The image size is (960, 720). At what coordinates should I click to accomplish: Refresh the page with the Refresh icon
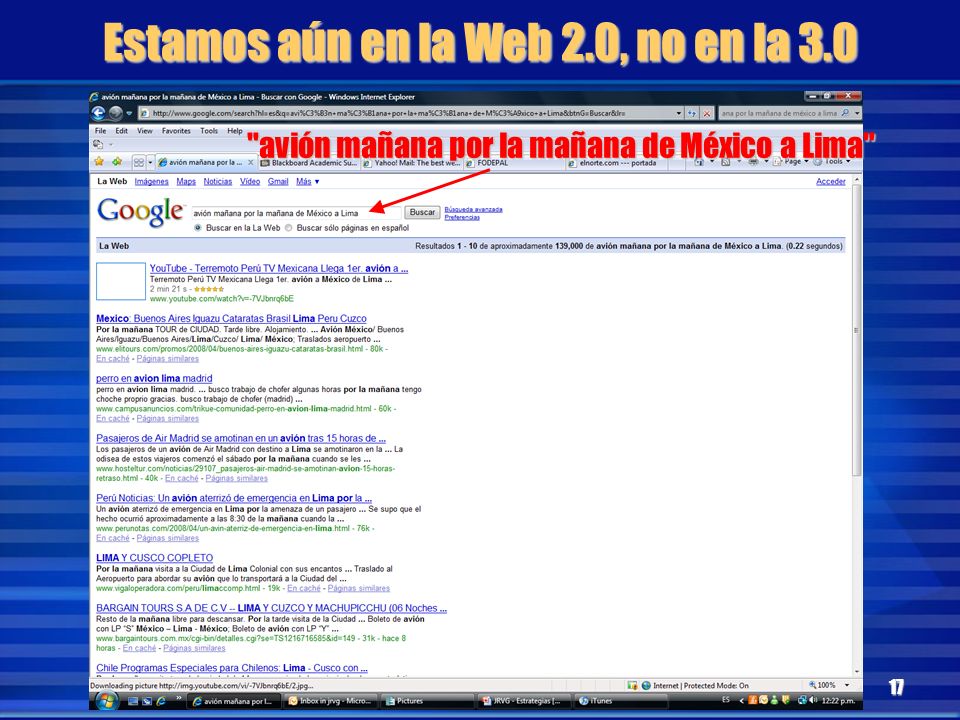[692, 113]
